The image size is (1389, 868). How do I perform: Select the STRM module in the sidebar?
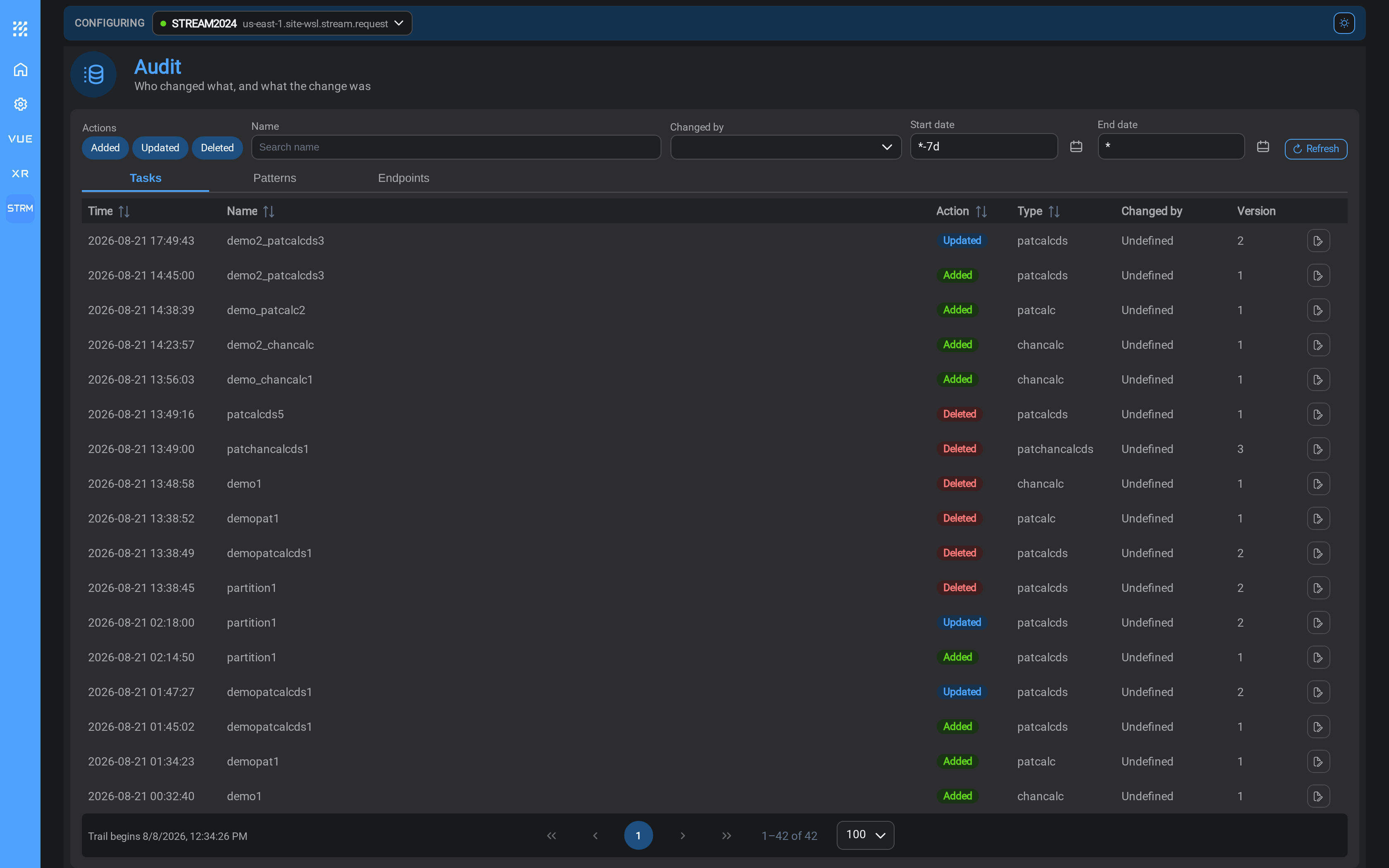[20, 208]
